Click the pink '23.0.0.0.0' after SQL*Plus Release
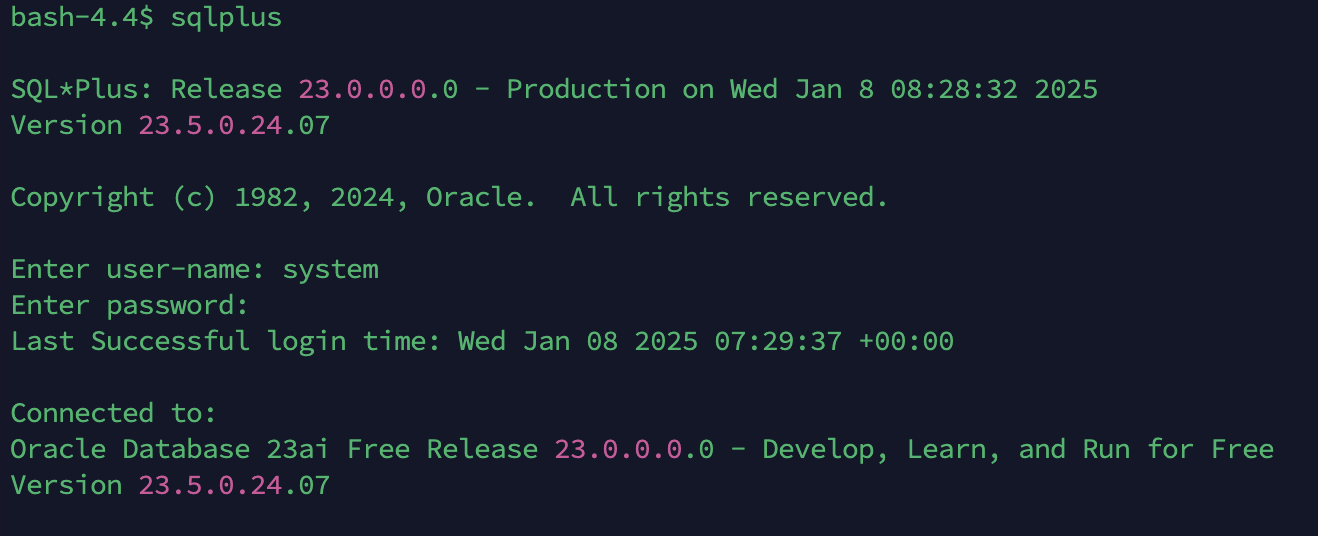Screen dimensions: 1318x536 378,90
